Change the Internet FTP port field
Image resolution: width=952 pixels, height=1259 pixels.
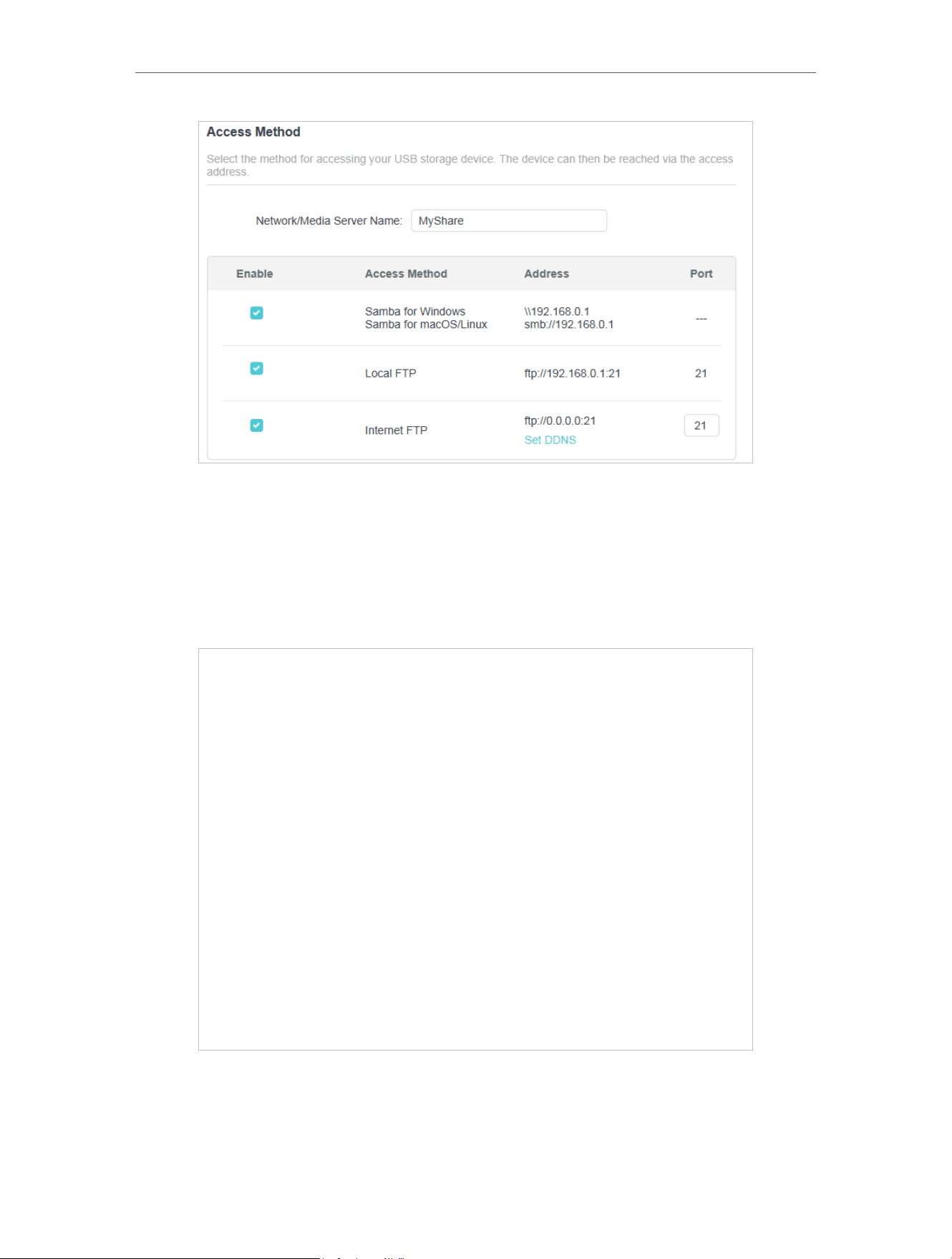click(701, 425)
